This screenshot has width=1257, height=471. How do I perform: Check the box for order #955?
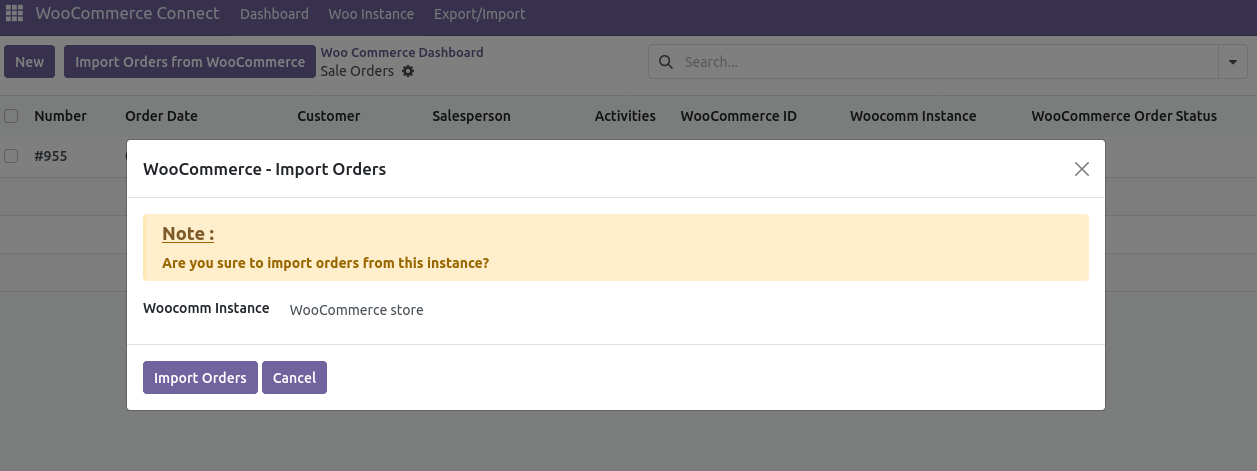[11, 156]
